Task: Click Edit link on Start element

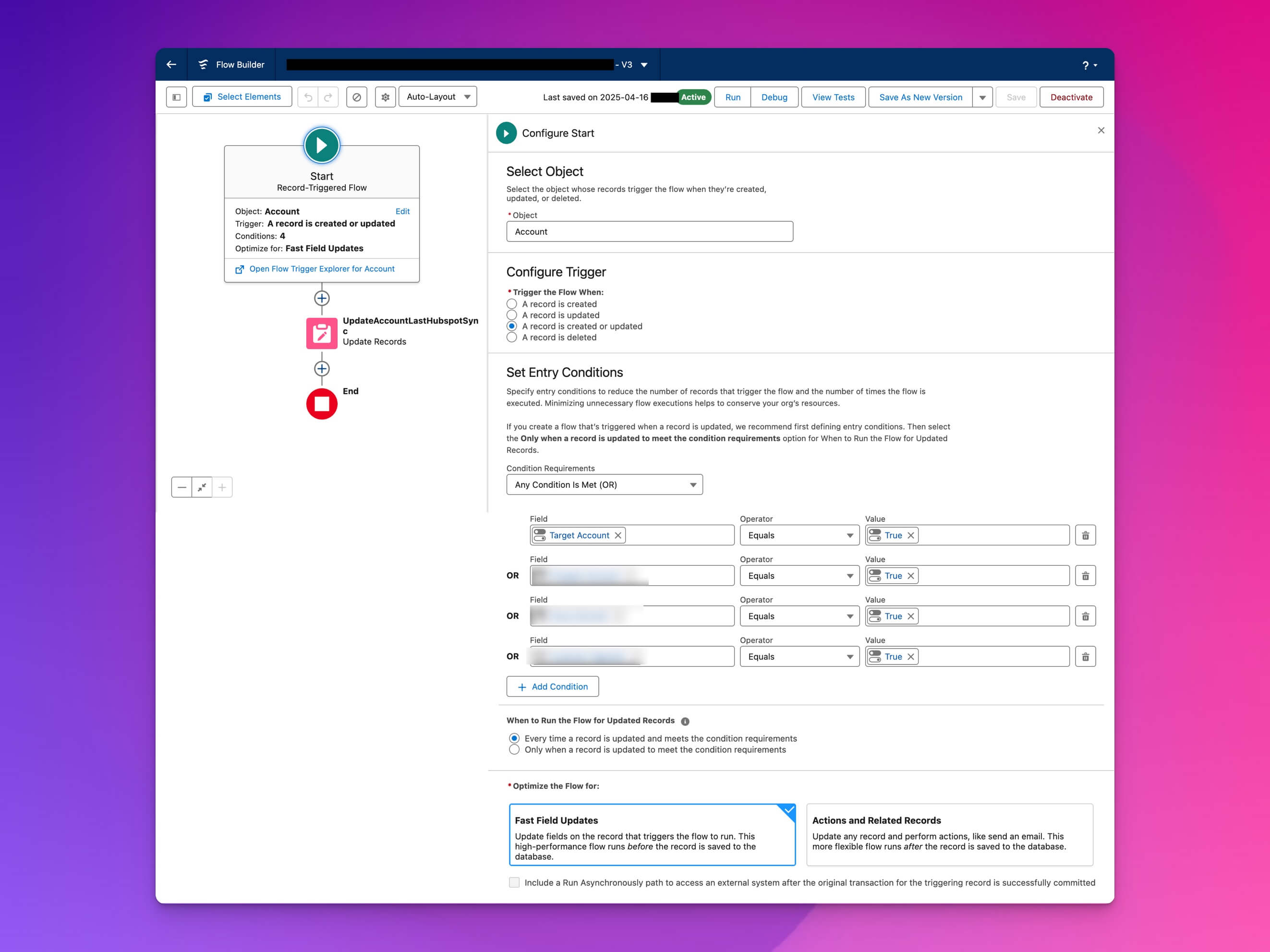Action: click(x=402, y=211)
